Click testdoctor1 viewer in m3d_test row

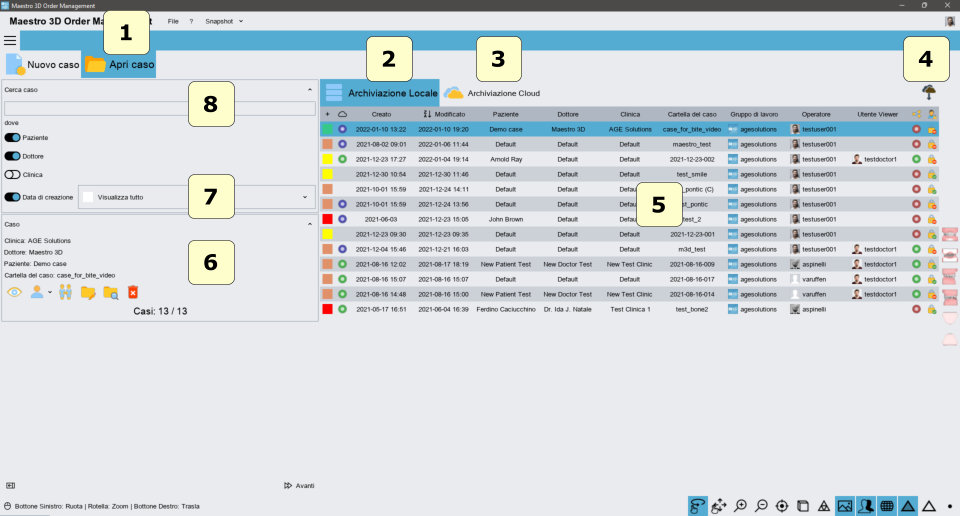click(x=874, y=249)
